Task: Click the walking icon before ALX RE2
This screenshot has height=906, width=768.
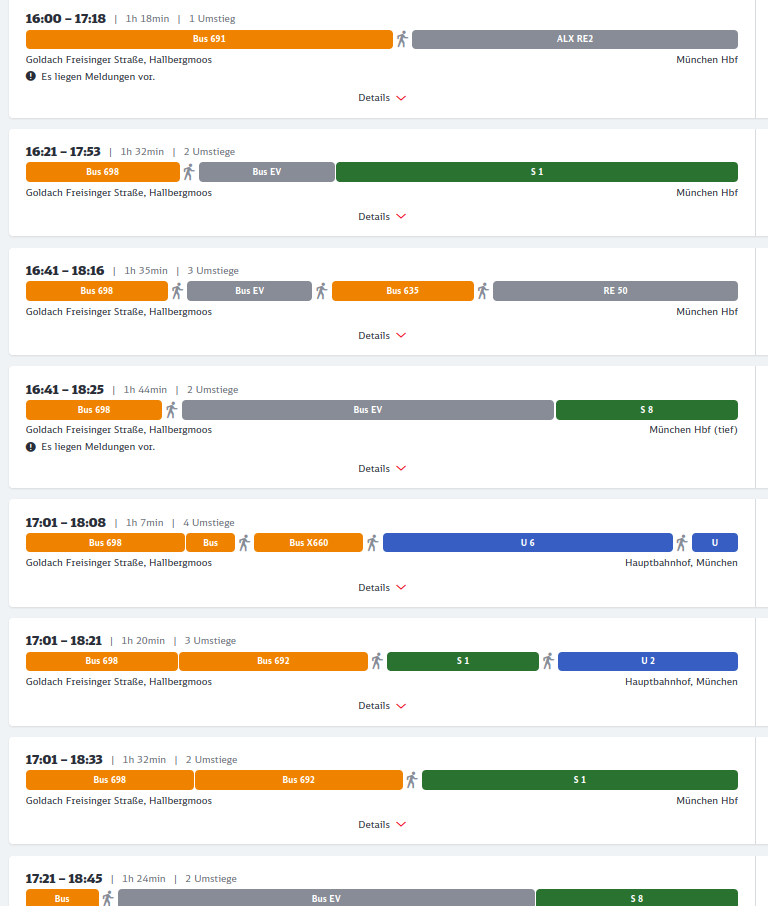Action: tap(402, 39)
